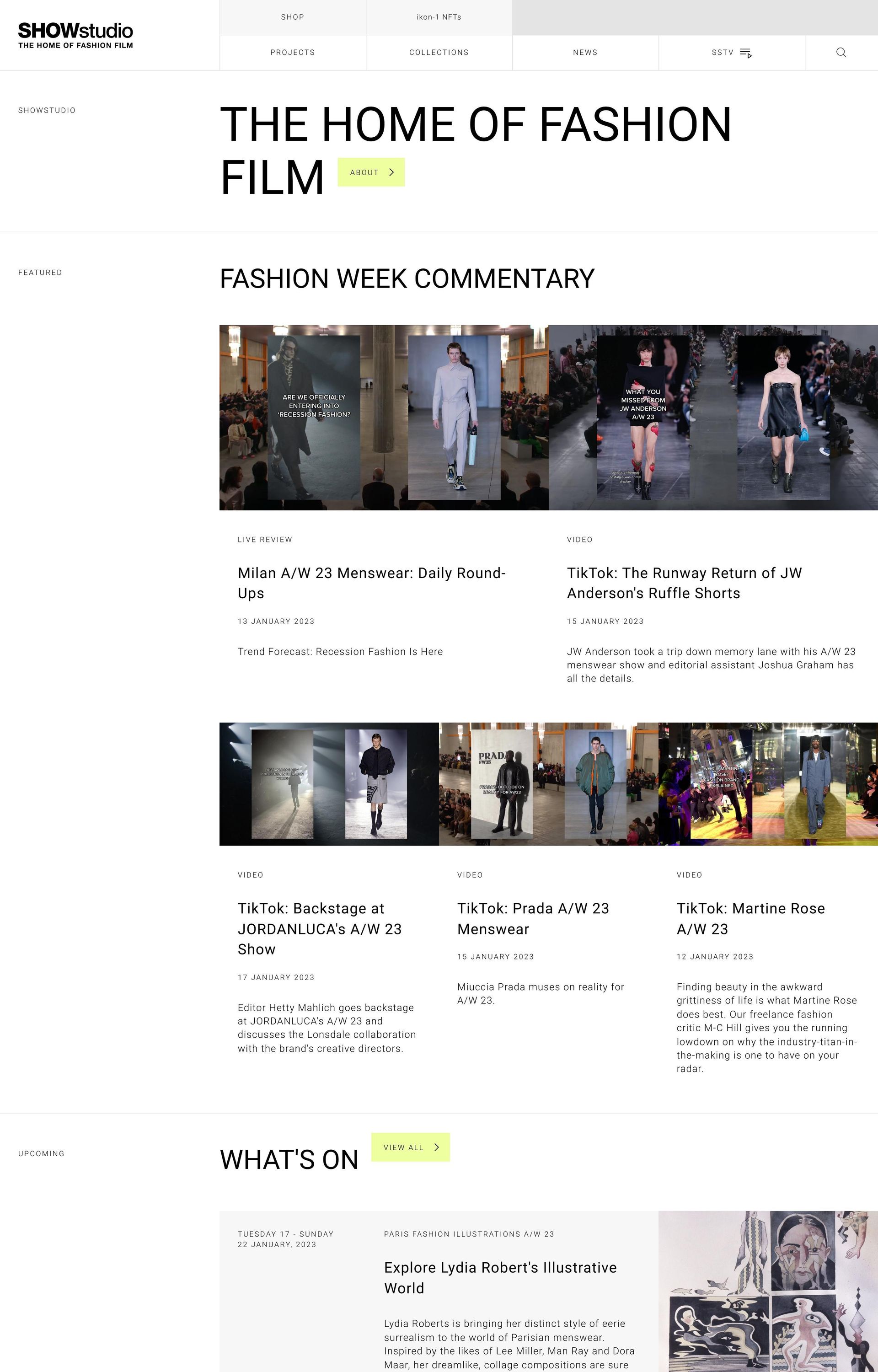Click the search magnifier icon
The image size is (878, 1372).
click(841, 53)
